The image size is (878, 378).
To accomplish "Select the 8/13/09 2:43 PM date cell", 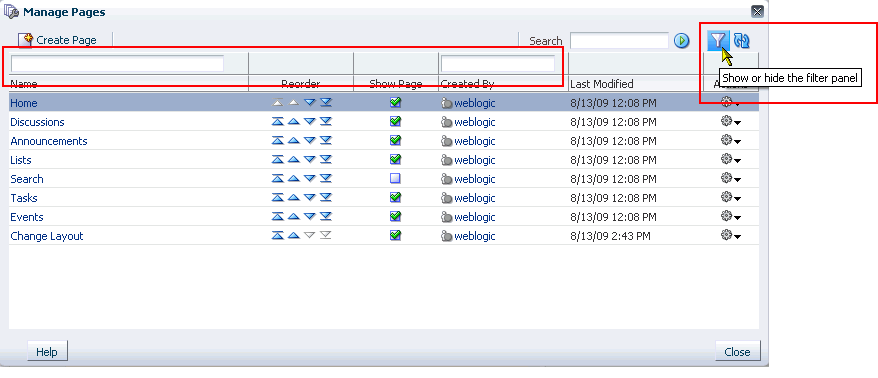I will (x=610, y=236).
